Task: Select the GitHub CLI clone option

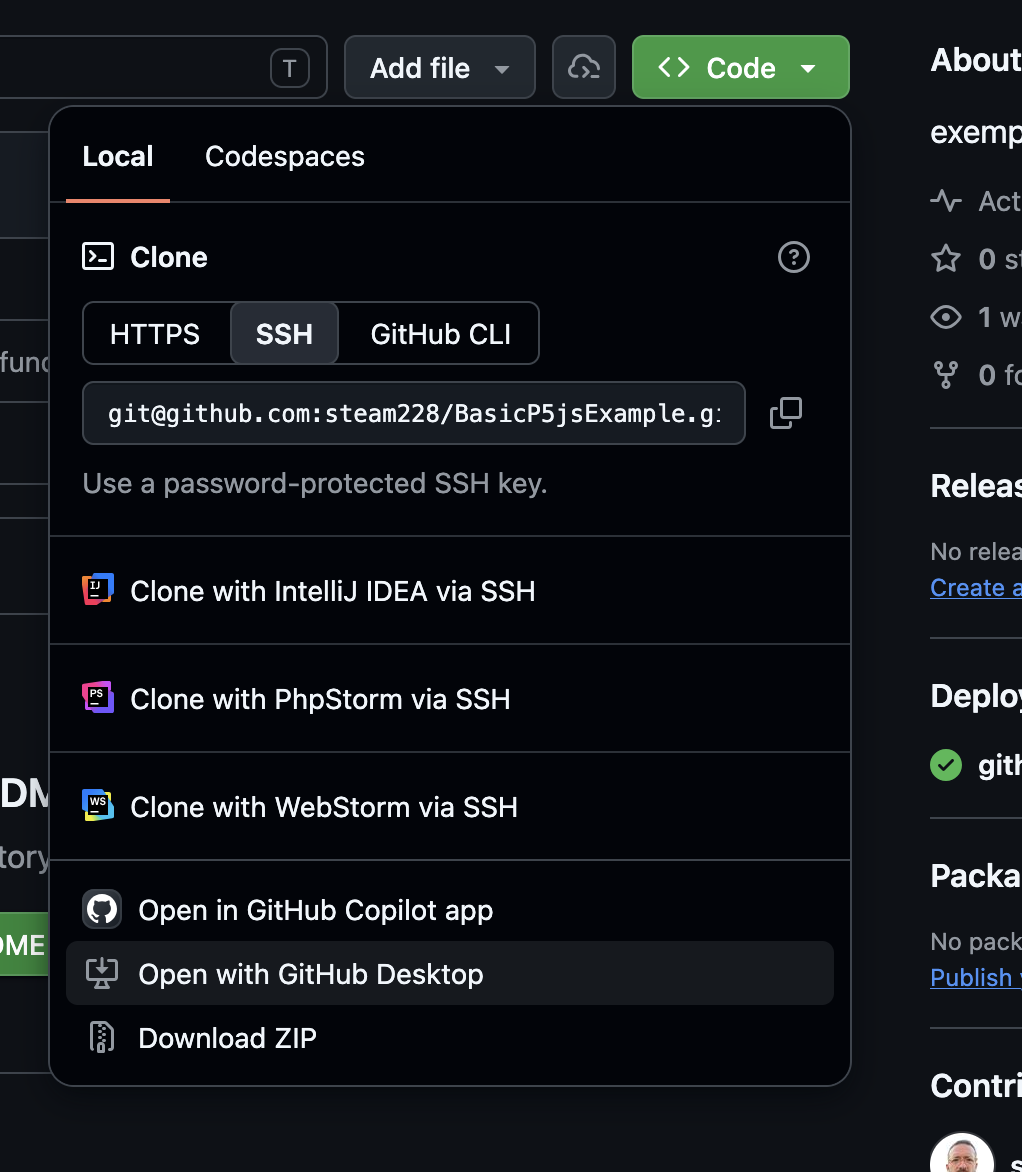Action: (x=440, y=333)
